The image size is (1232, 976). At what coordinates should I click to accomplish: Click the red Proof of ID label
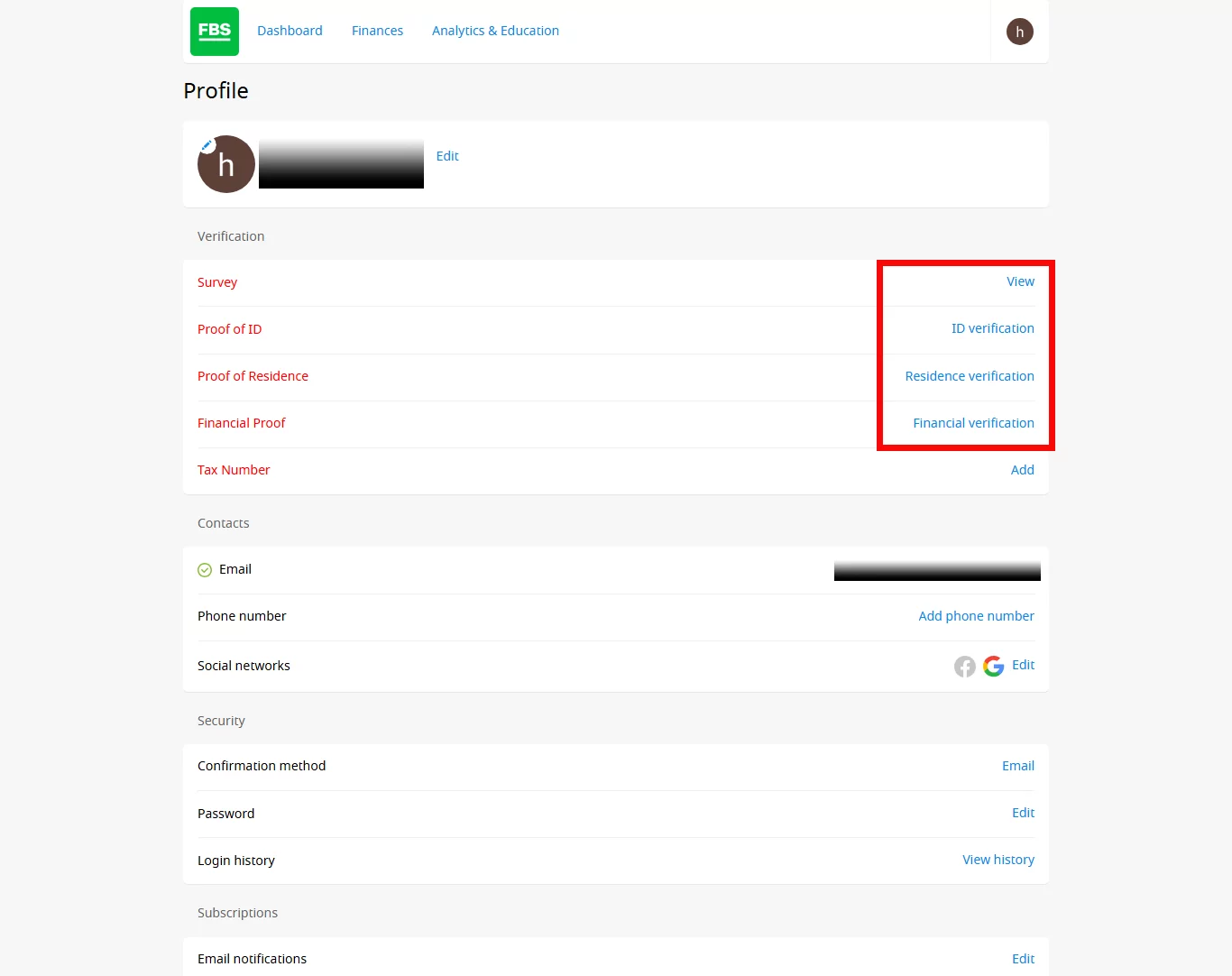pos(230,329)
